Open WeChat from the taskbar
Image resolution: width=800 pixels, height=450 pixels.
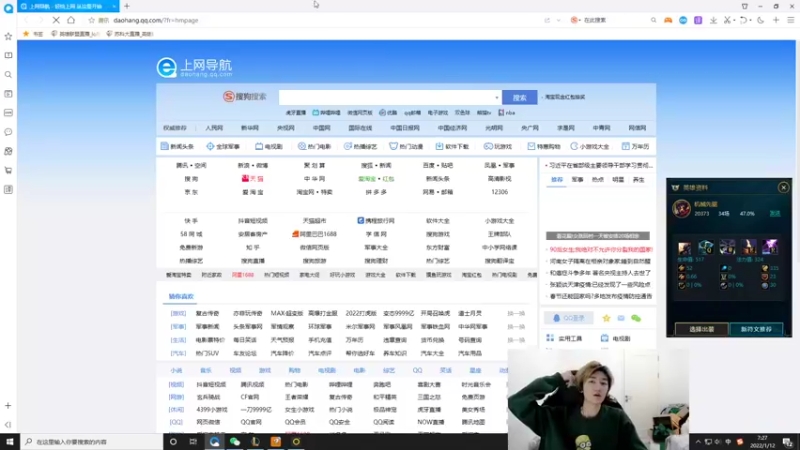point(235,441)
